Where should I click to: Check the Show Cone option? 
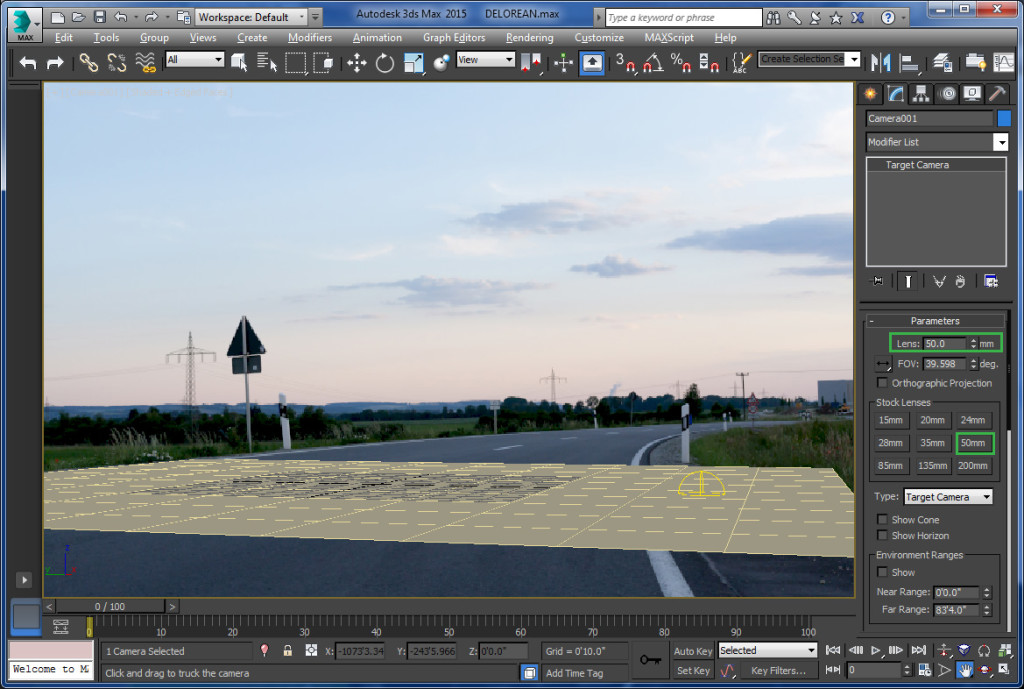[880, 519]
